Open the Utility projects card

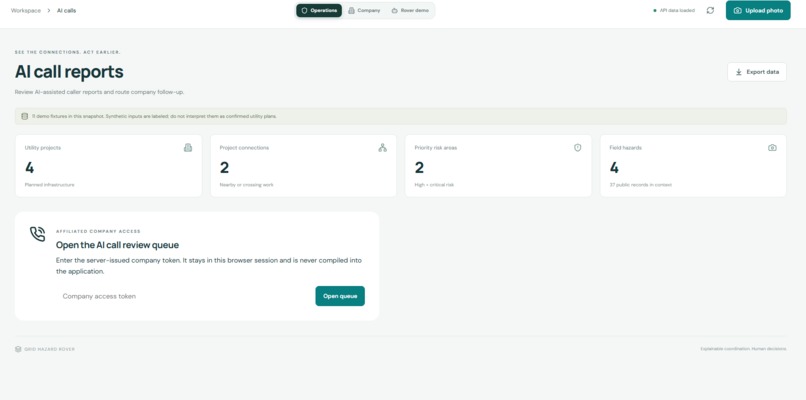pyautogui.click(x=108, y=166)
